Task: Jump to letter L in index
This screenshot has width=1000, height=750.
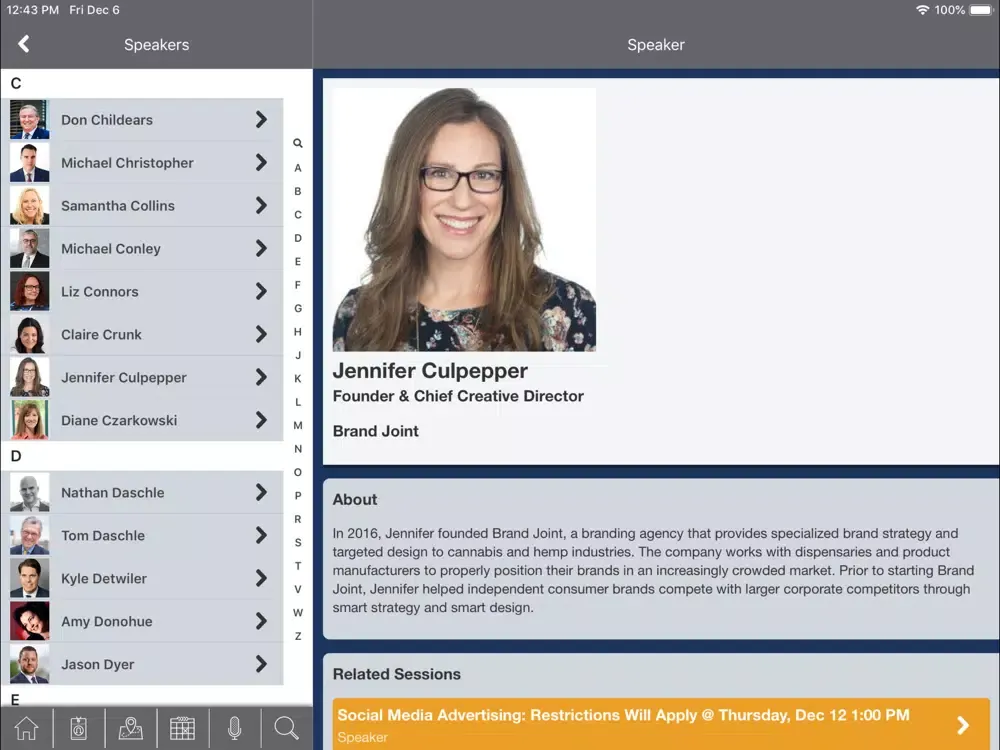Action: [298, 402]
